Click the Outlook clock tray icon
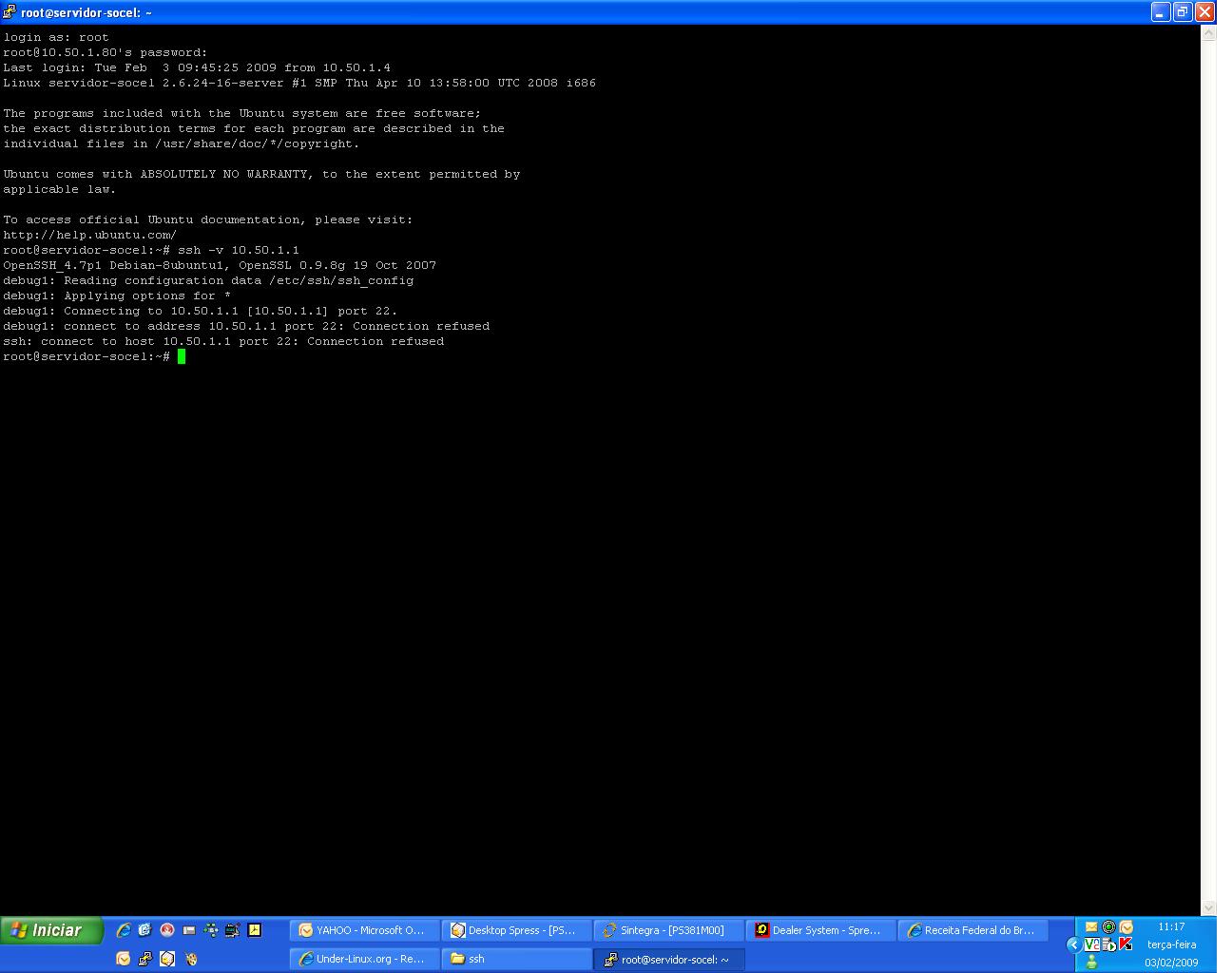Image resolution: width=1232 pixels, height=973 pixels. [1126, 927]
